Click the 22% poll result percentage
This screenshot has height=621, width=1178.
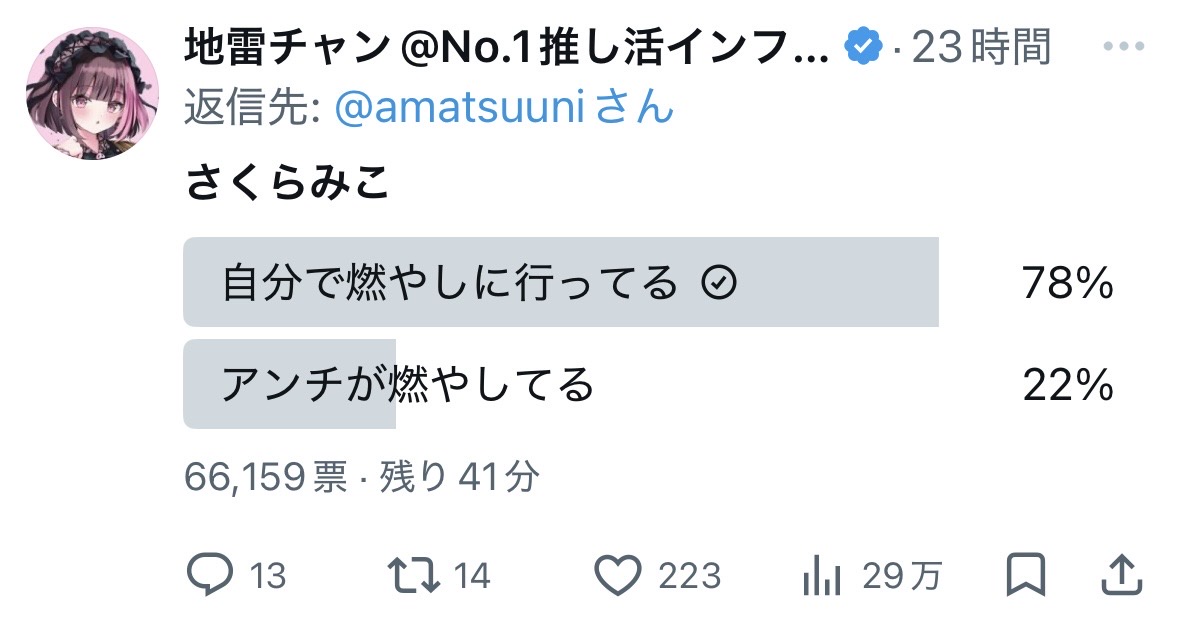point(1067,385)
